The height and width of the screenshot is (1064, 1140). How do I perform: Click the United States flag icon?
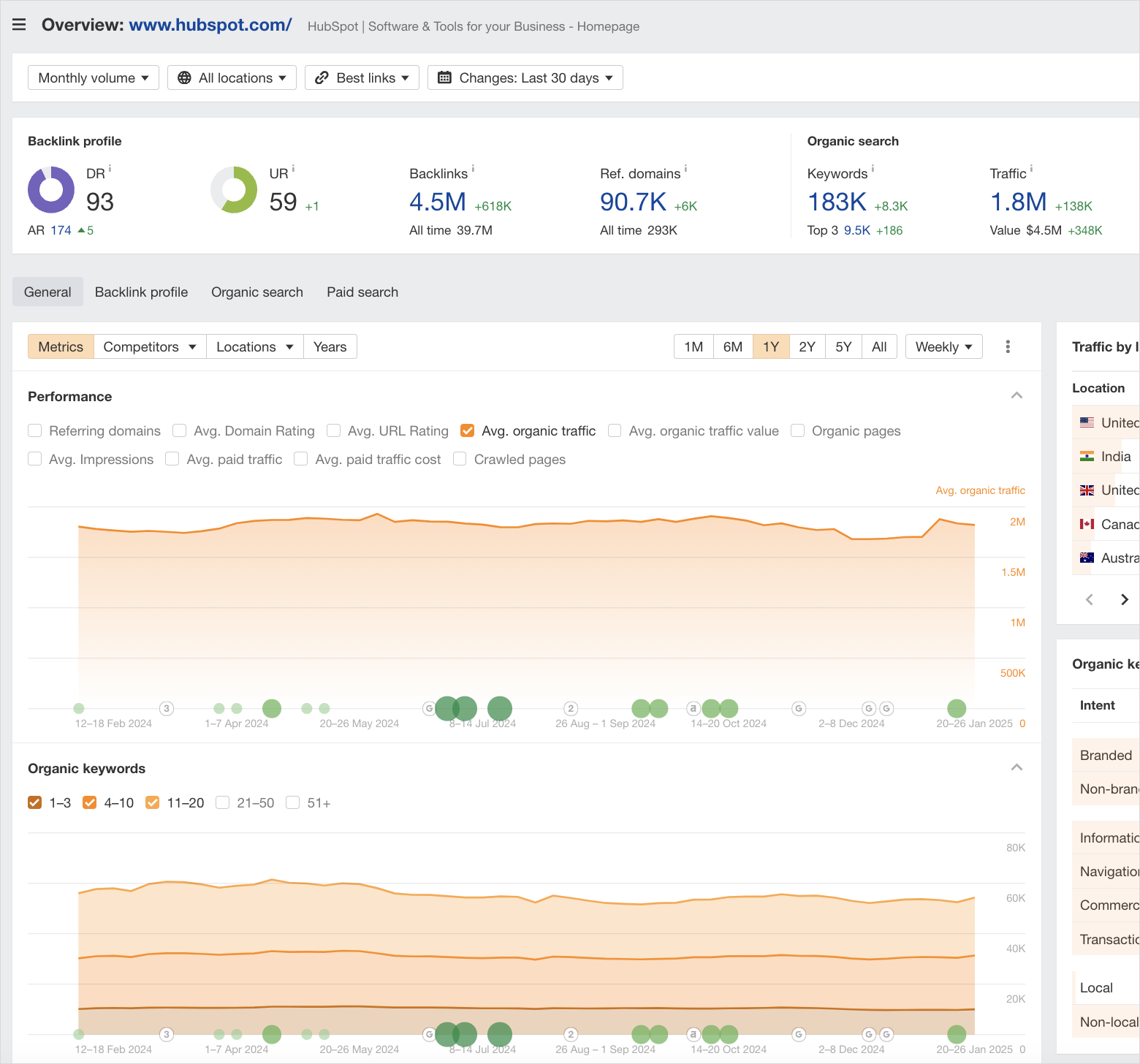(x=1087, y=422)
